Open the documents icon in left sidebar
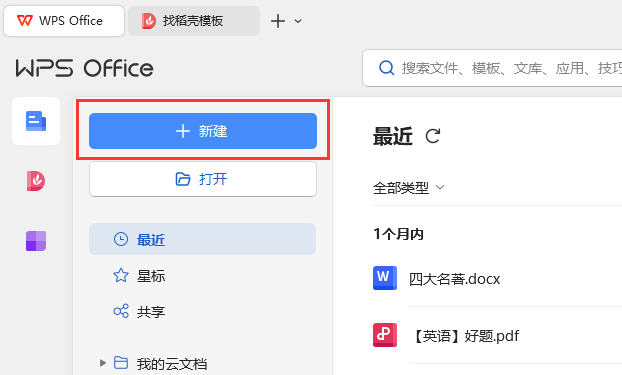 36,121
